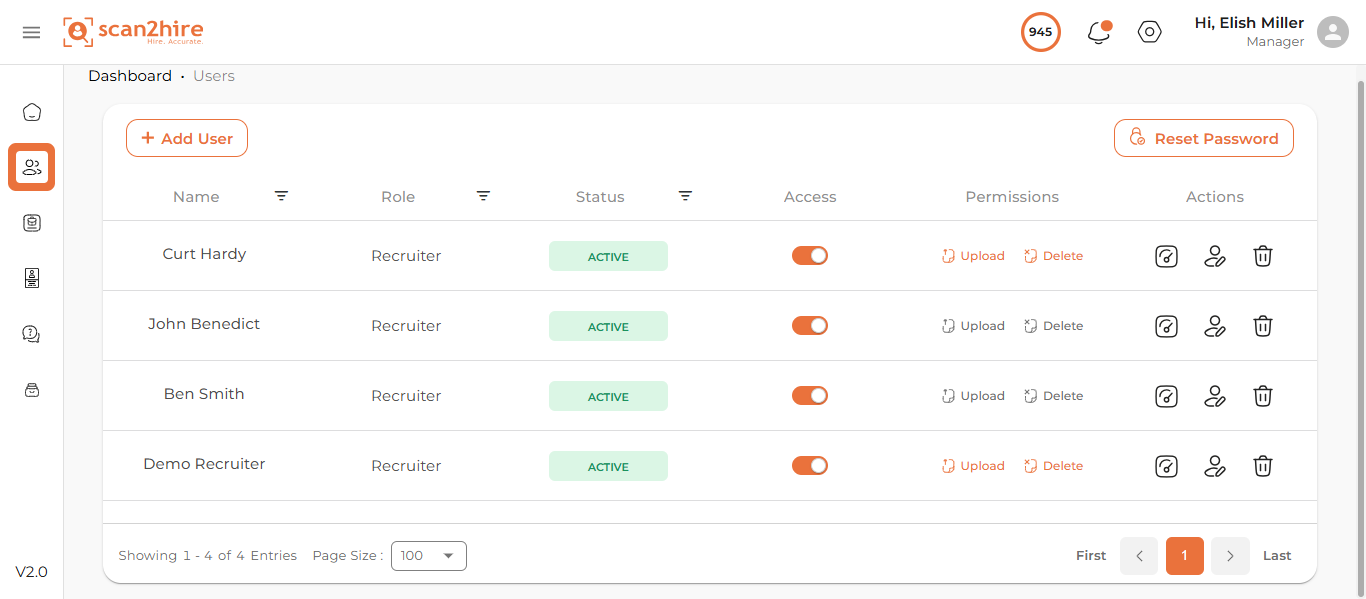Open the support chat icon in sidebar
Image resolution: width=1366 pixels, height=599 pixels.
pos(32,334)
